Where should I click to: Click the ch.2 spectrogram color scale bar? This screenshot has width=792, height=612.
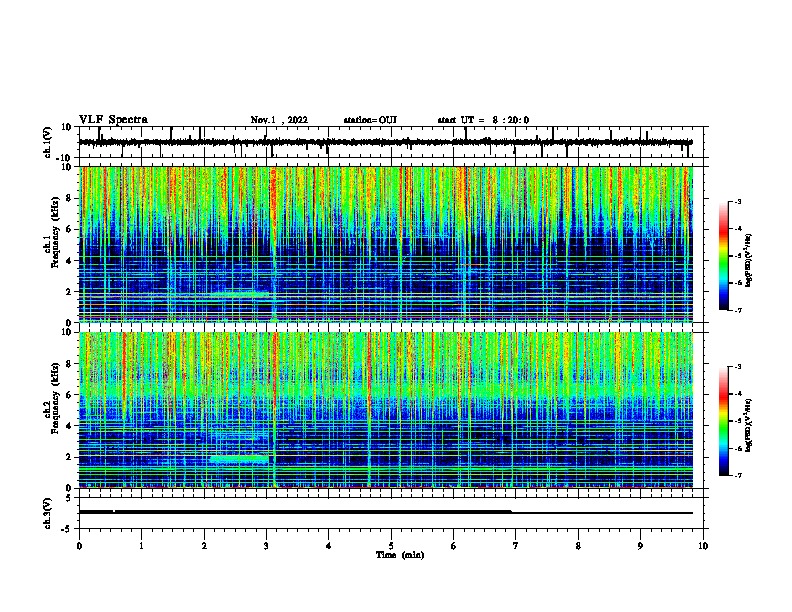point(724,421)
